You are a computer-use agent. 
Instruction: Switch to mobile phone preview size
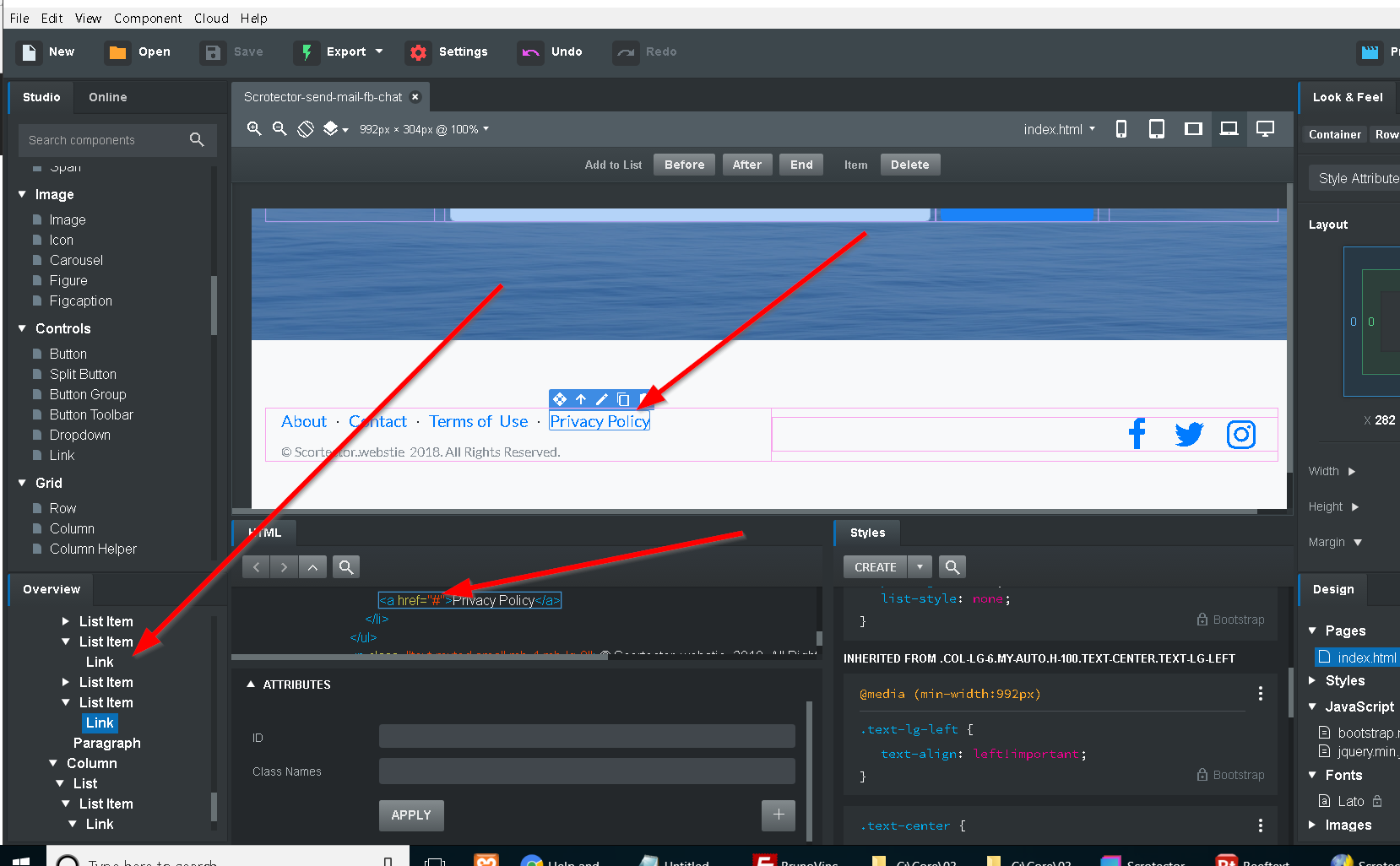pos(1121,128)
